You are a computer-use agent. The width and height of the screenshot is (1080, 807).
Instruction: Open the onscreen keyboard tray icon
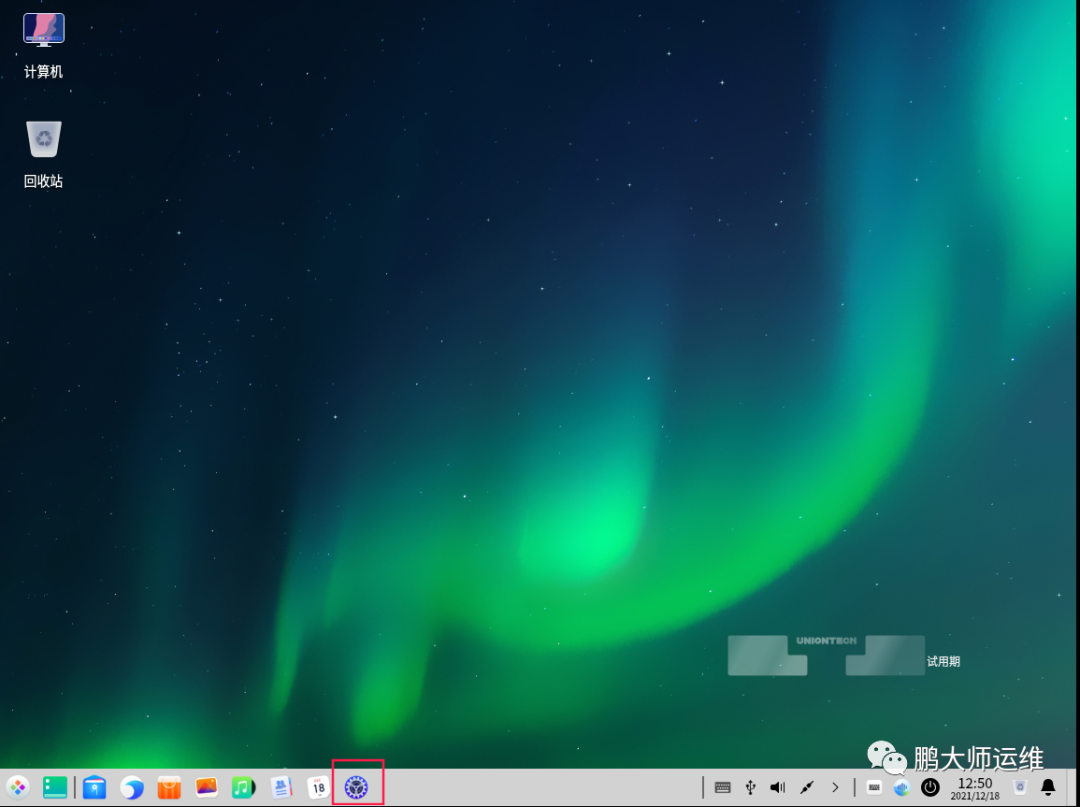click(874, 787)
